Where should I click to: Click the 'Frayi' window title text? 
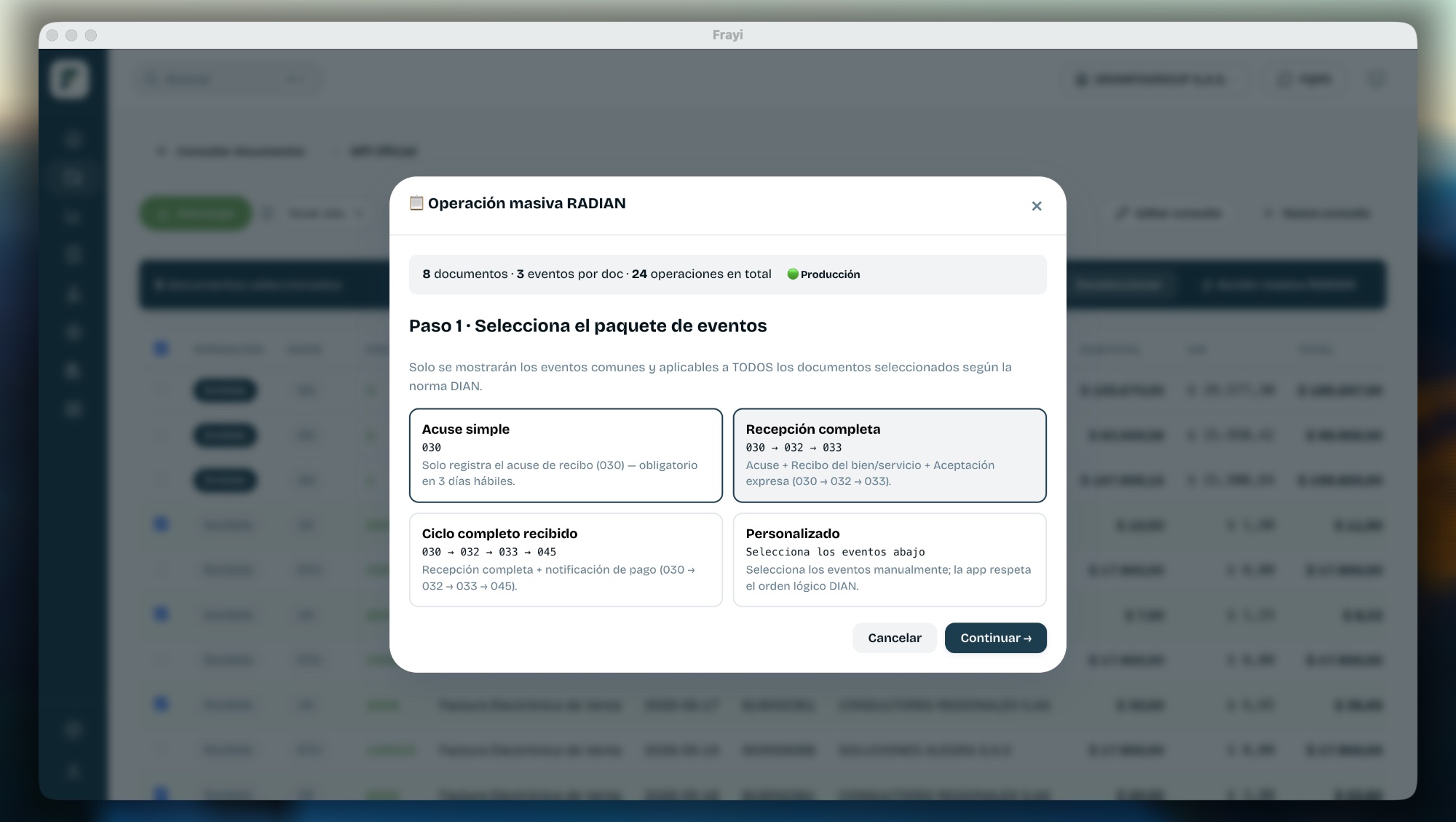click(x=728, y=35)
